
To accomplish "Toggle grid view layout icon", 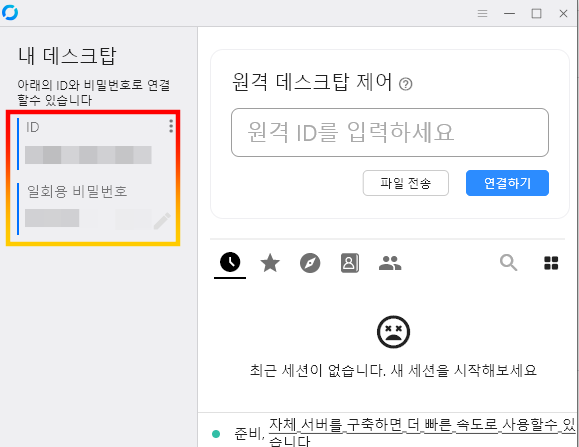I will pyautogui.click(x=551, y=263).
